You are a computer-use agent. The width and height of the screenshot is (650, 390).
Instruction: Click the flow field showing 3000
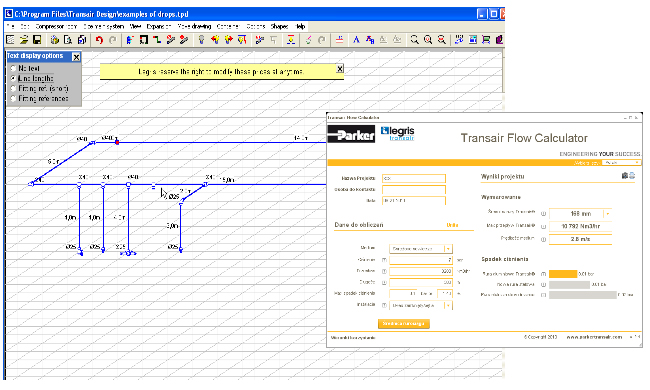(x=421, y=271)
